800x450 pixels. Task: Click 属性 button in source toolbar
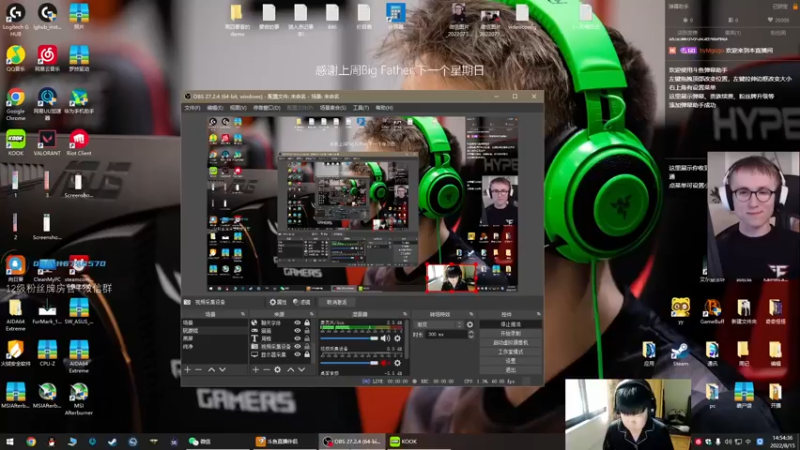[x=278, y=302]
